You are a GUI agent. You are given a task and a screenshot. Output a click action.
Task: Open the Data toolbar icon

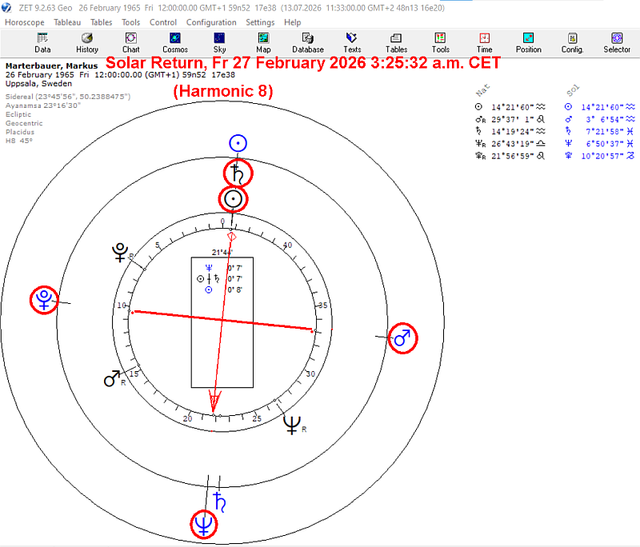(x=42, y=43)
